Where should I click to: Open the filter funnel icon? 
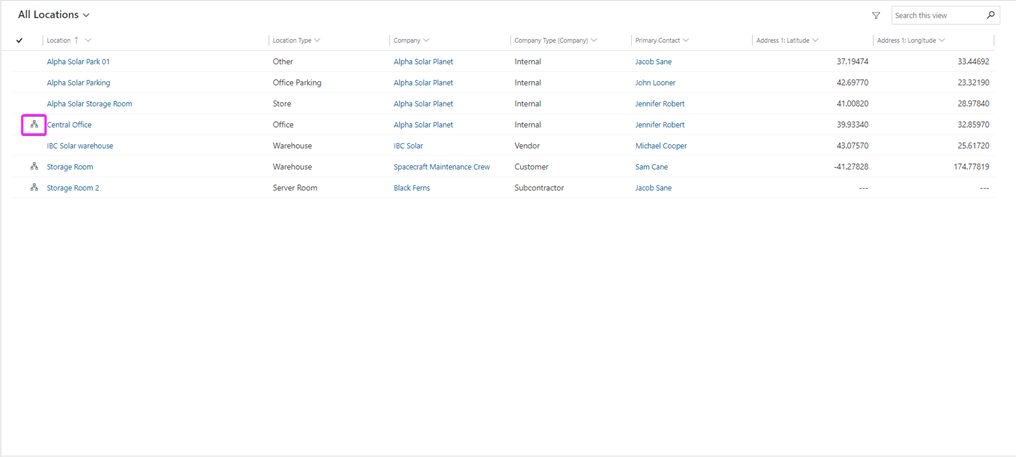(876, 16)
